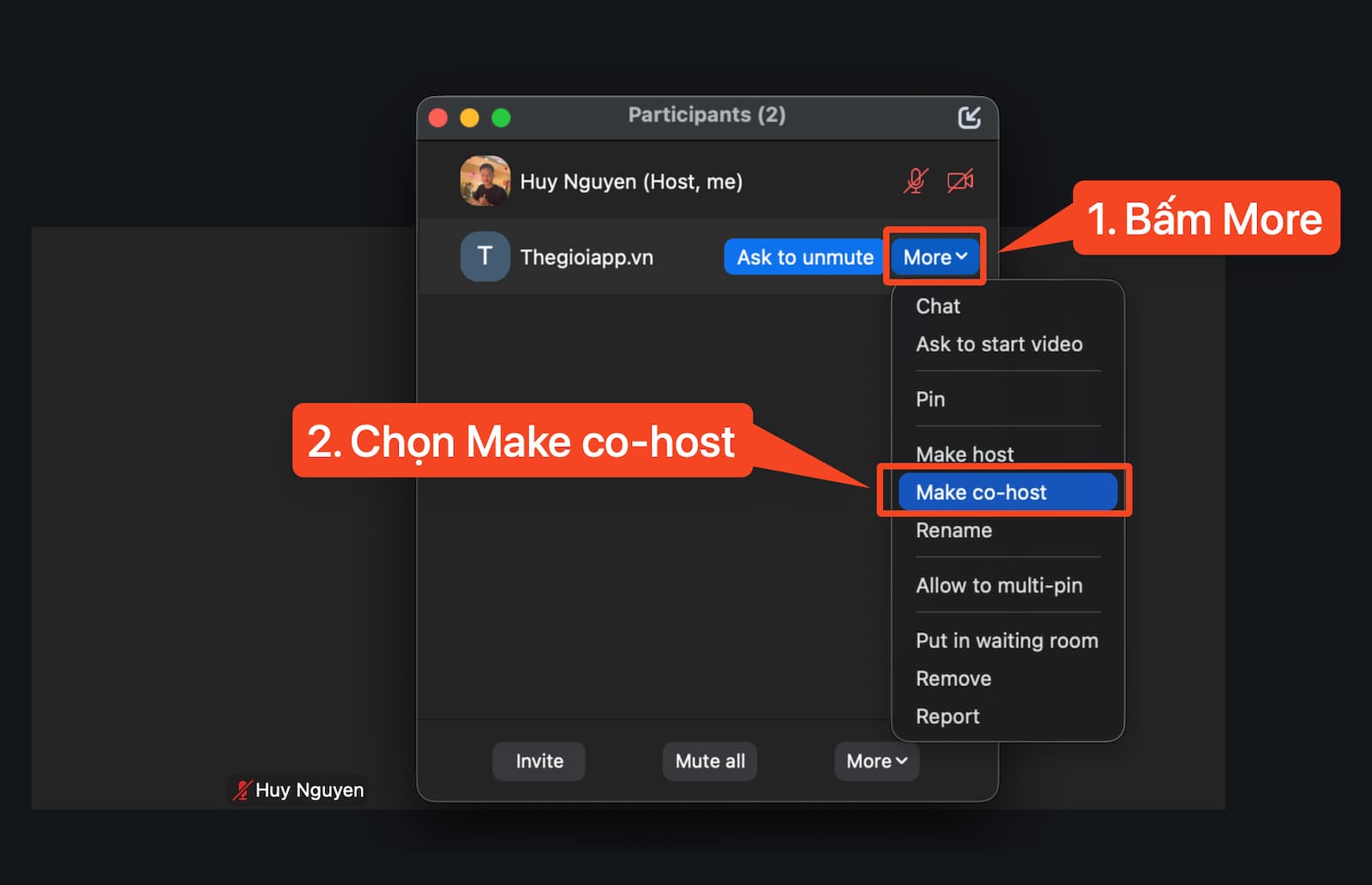Toggle mute for all participants via Mute all
1372x885 pixels.
(709, 761)
